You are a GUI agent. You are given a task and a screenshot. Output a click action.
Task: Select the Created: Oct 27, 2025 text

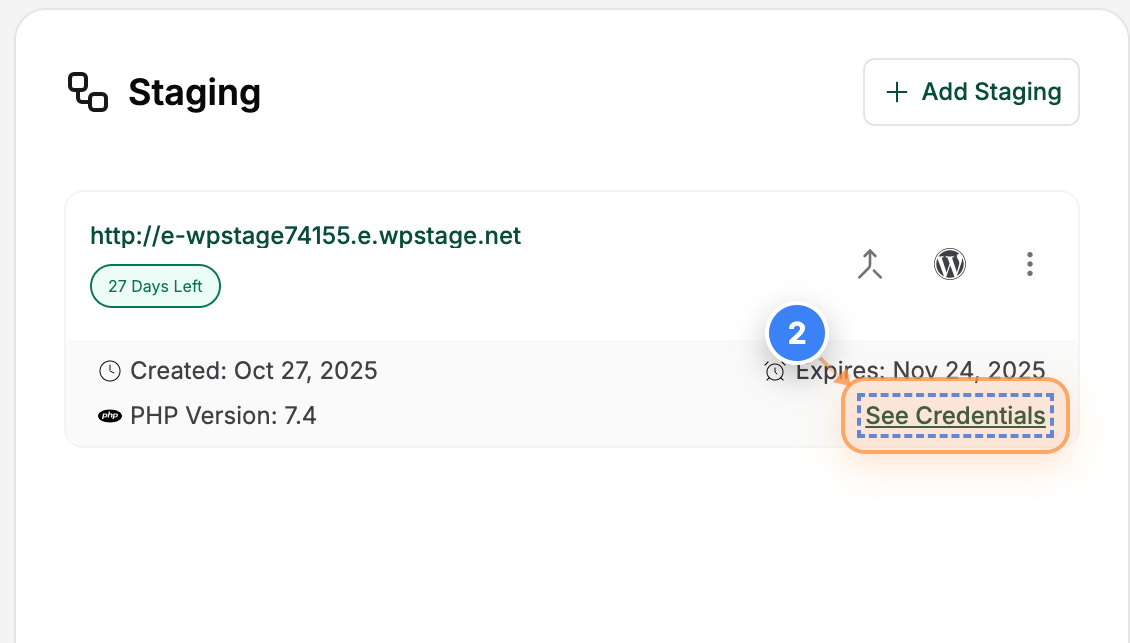[x=253, y=370]
